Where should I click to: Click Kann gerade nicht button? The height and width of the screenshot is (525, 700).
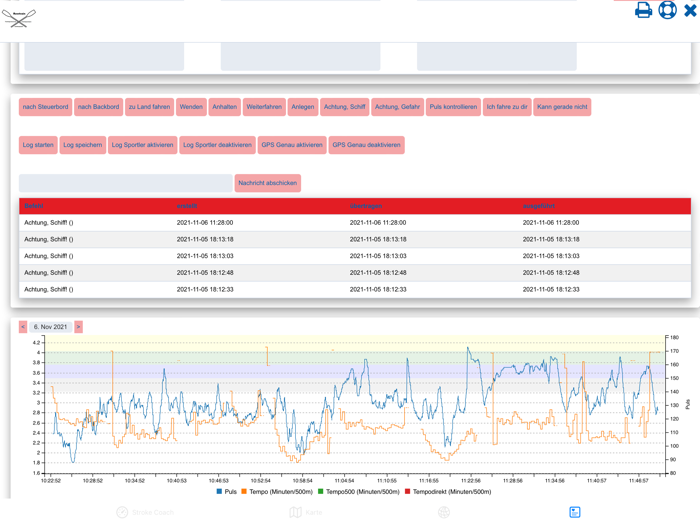562,107
